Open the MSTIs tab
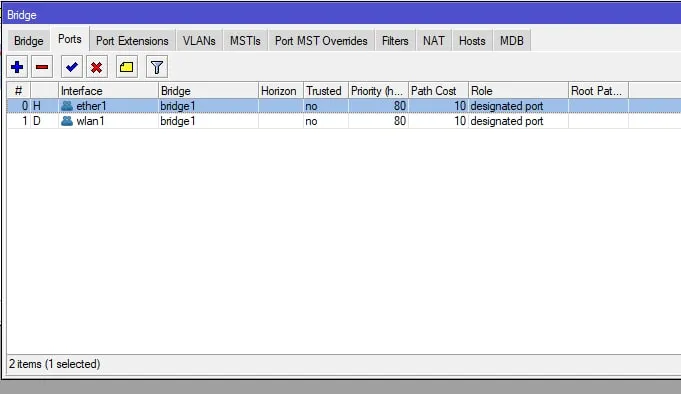Image resolution: width=681 pixels, height=394 pixels. (x=245, y=41)
